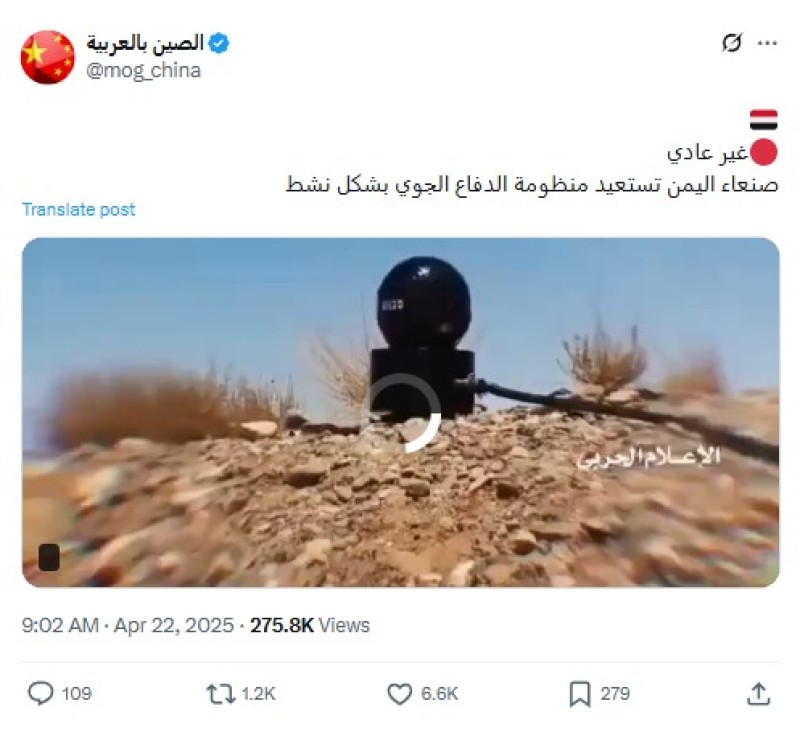Bookmark the post
Screen dimensions: 800x732
580,694
